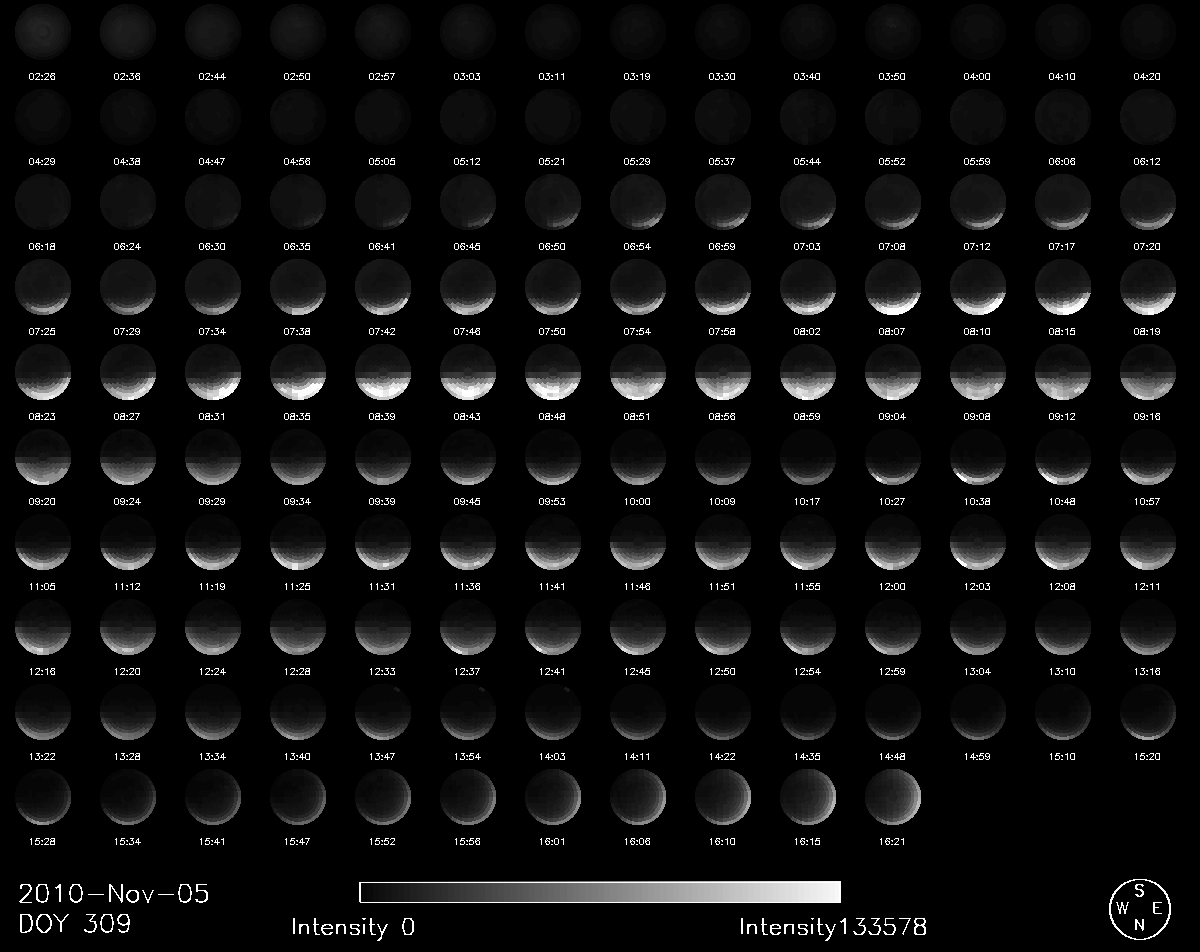The height and width of the screenshot is (952, 1200).
Task: Click the 07:50 time label
Action: point(553,331)
